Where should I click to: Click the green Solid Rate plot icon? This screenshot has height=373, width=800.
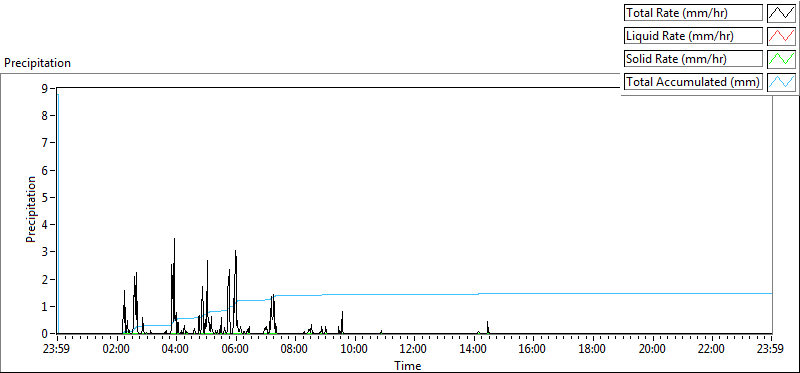pos(782,59)
